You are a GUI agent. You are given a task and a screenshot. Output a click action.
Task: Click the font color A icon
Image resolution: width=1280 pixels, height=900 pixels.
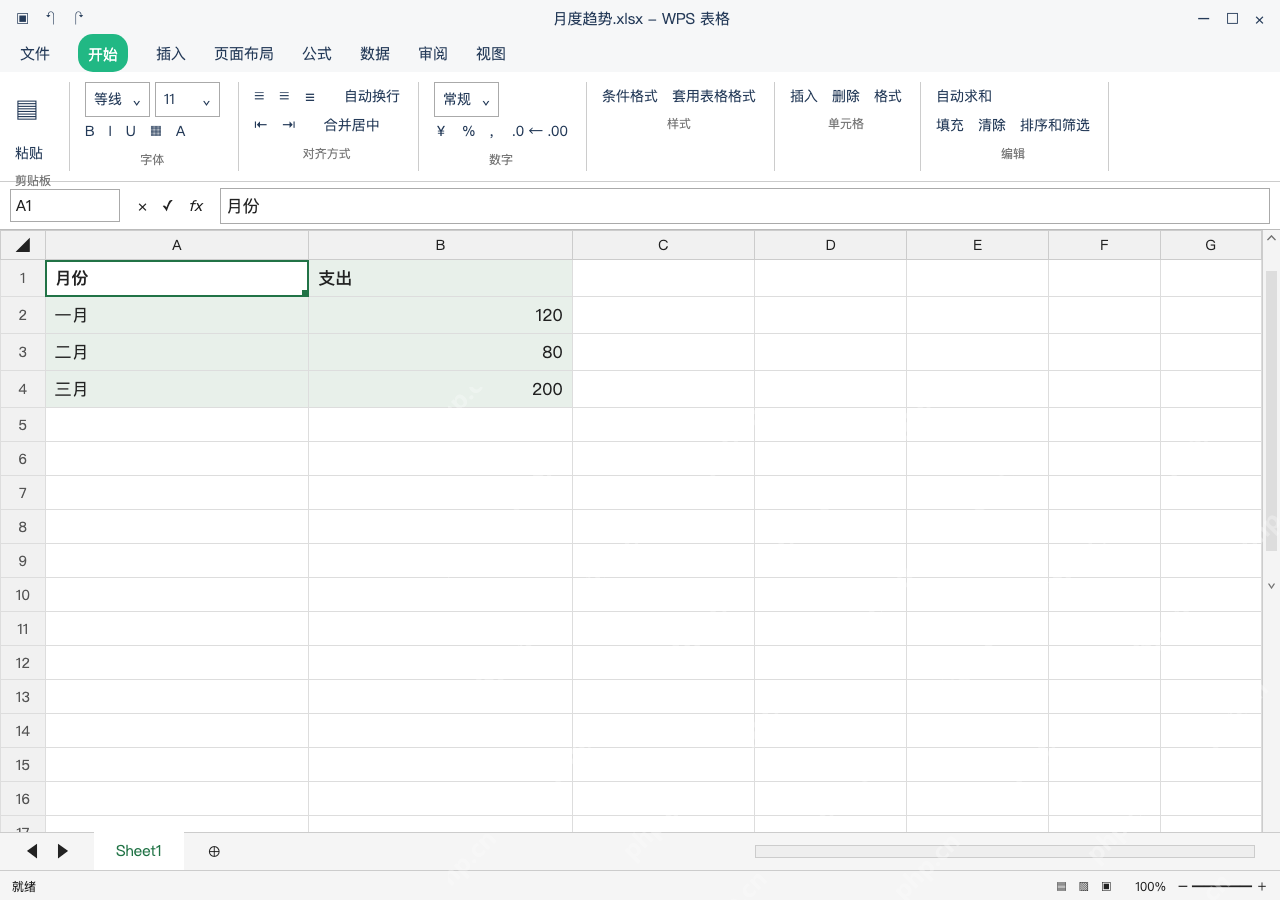coord(181,131)
